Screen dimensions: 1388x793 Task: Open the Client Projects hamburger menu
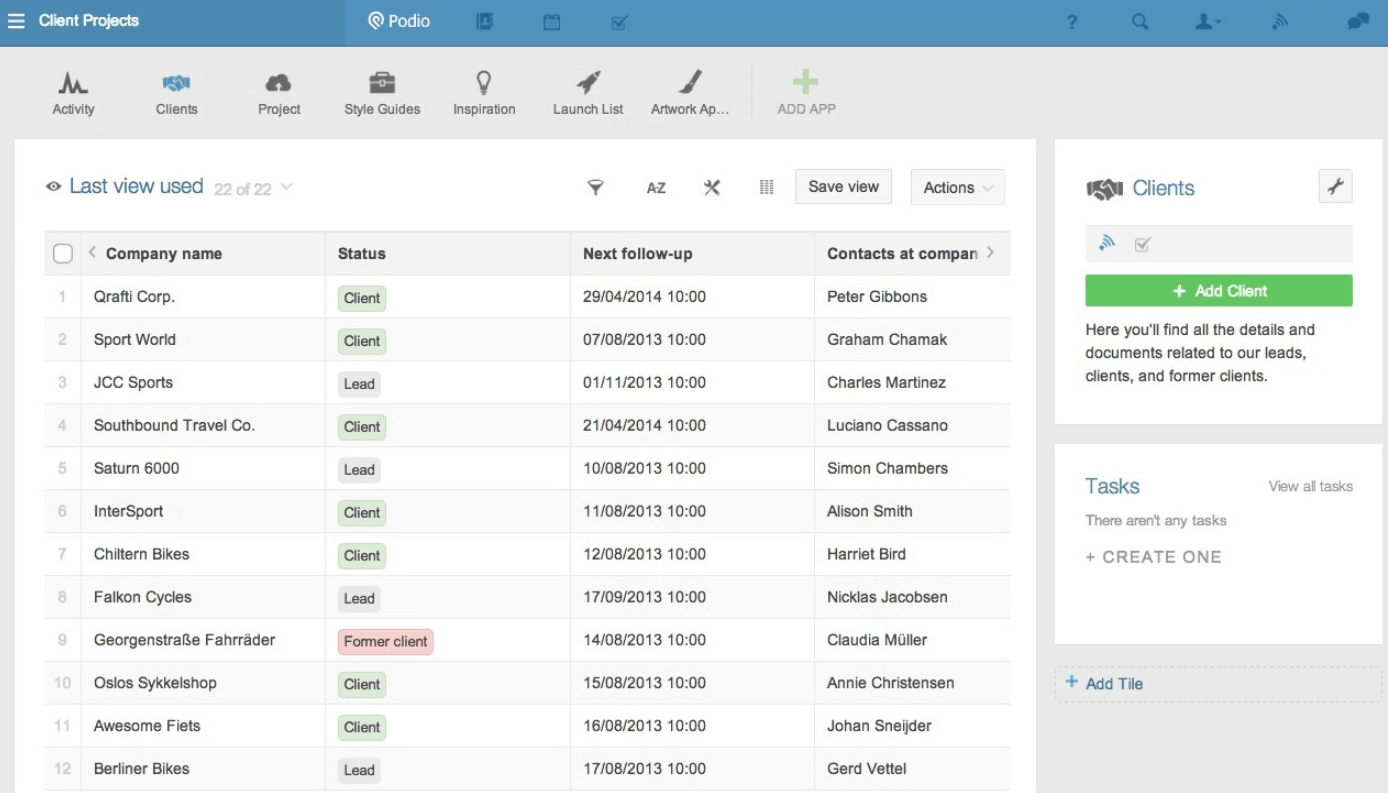tap(16, 21)
